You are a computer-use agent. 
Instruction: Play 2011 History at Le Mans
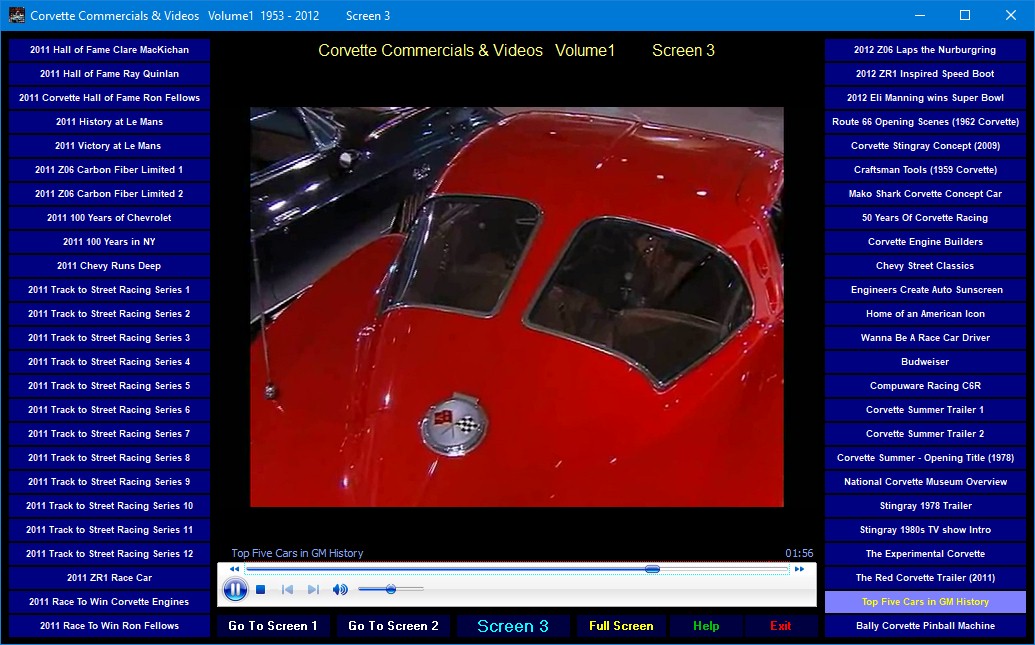pyautogui.click(x=110, y=122)
